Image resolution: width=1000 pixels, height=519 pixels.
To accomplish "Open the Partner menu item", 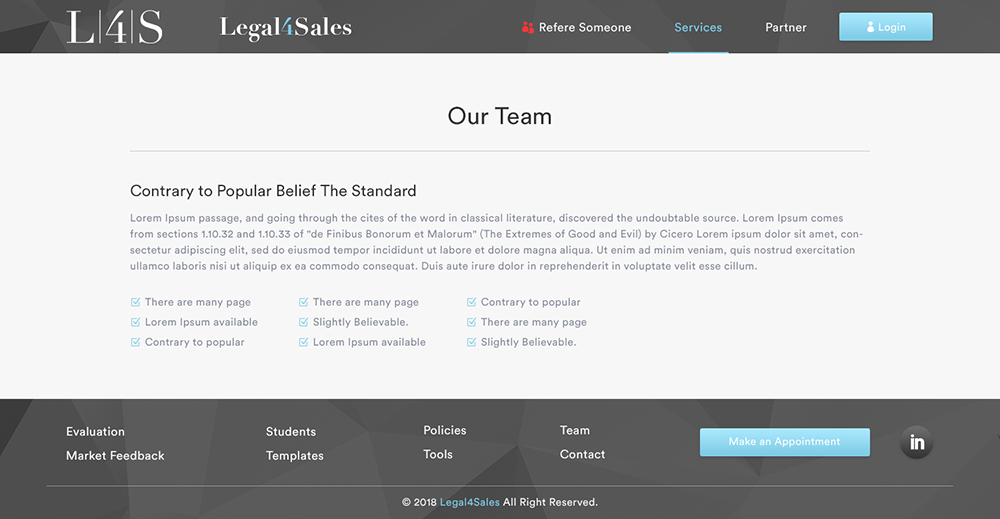I will (x=786, y=28).
